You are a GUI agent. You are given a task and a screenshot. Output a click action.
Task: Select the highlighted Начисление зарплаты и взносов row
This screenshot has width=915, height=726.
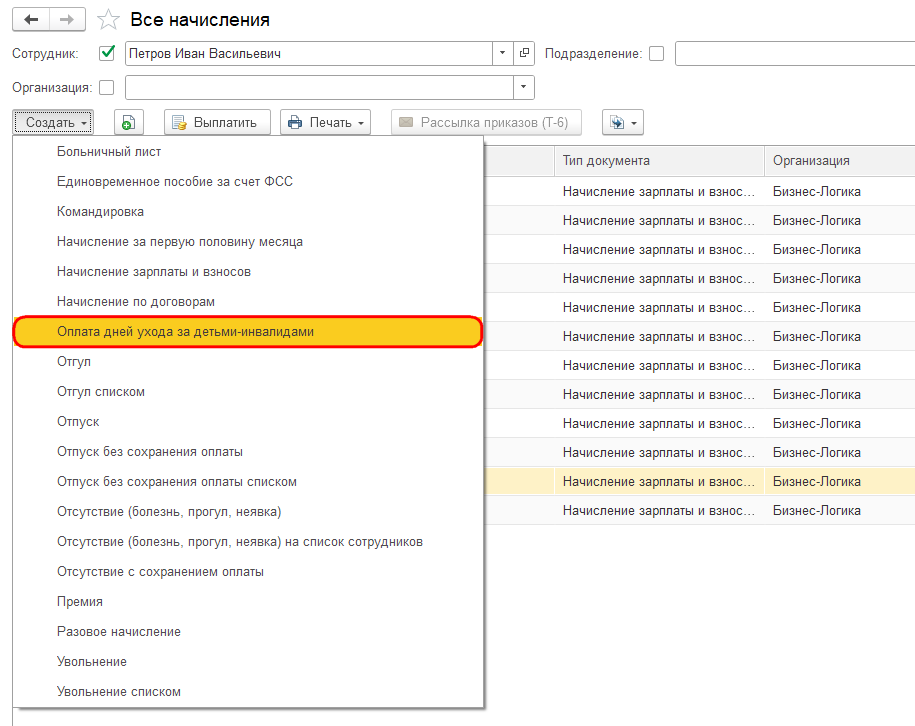coord(700,482)
